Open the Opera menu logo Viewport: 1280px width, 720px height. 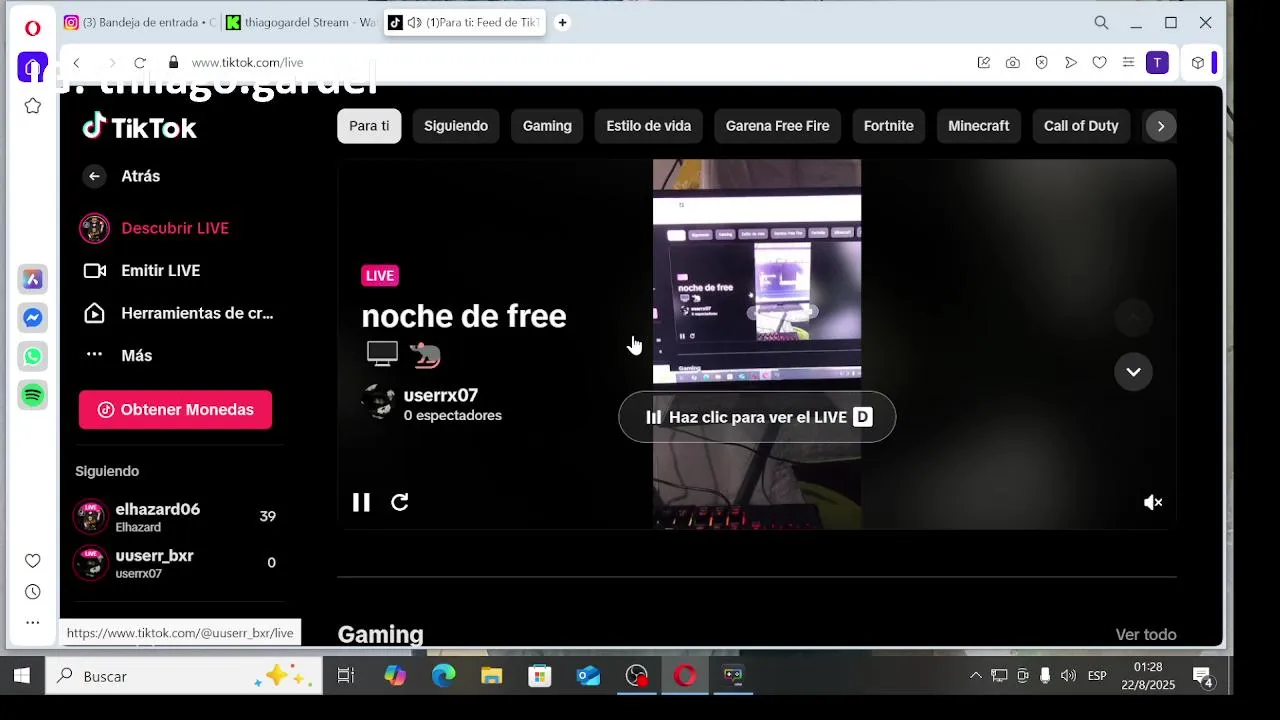click(33, 28)
